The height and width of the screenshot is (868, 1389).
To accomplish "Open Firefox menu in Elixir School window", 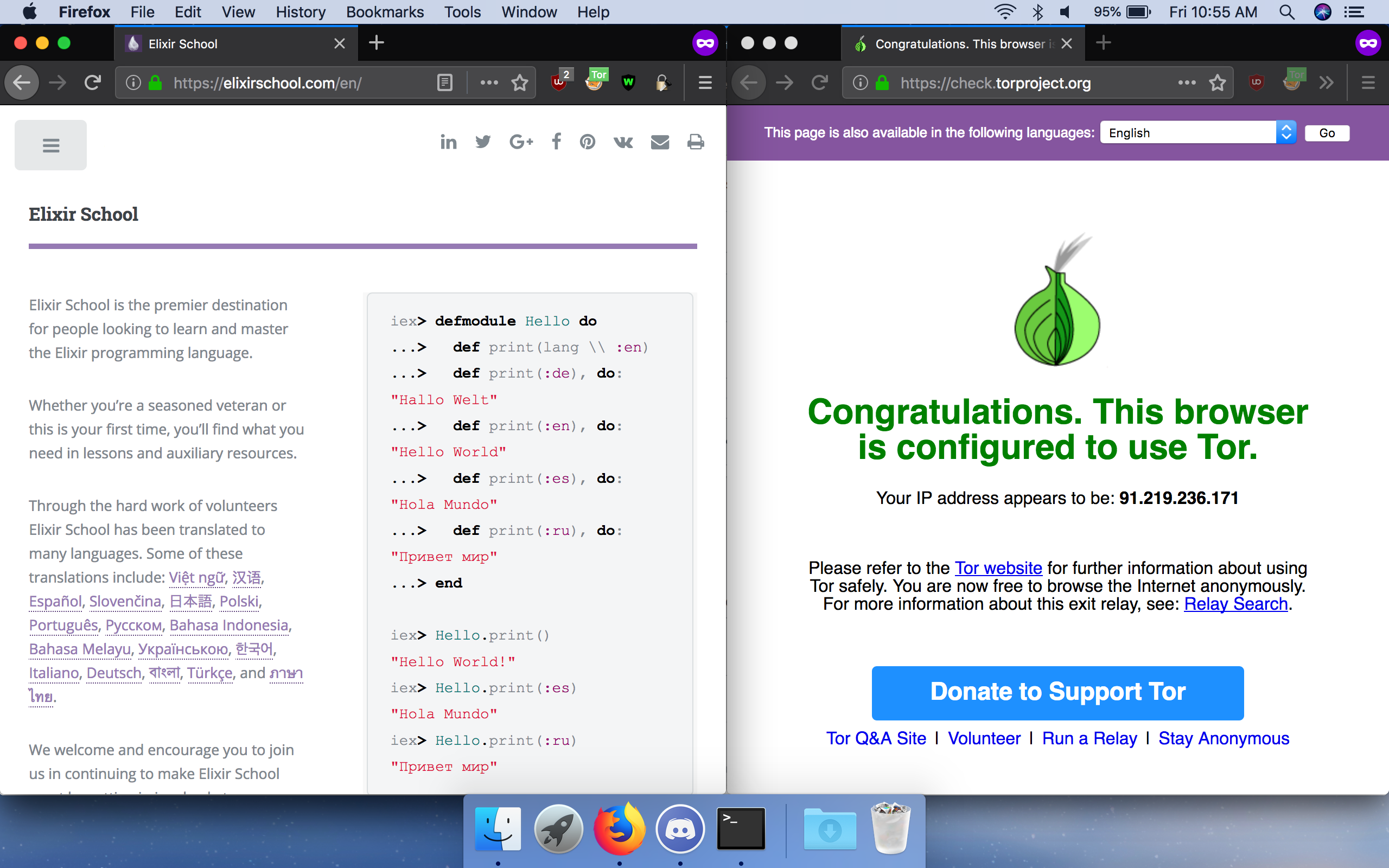I will tap(705, 82).
